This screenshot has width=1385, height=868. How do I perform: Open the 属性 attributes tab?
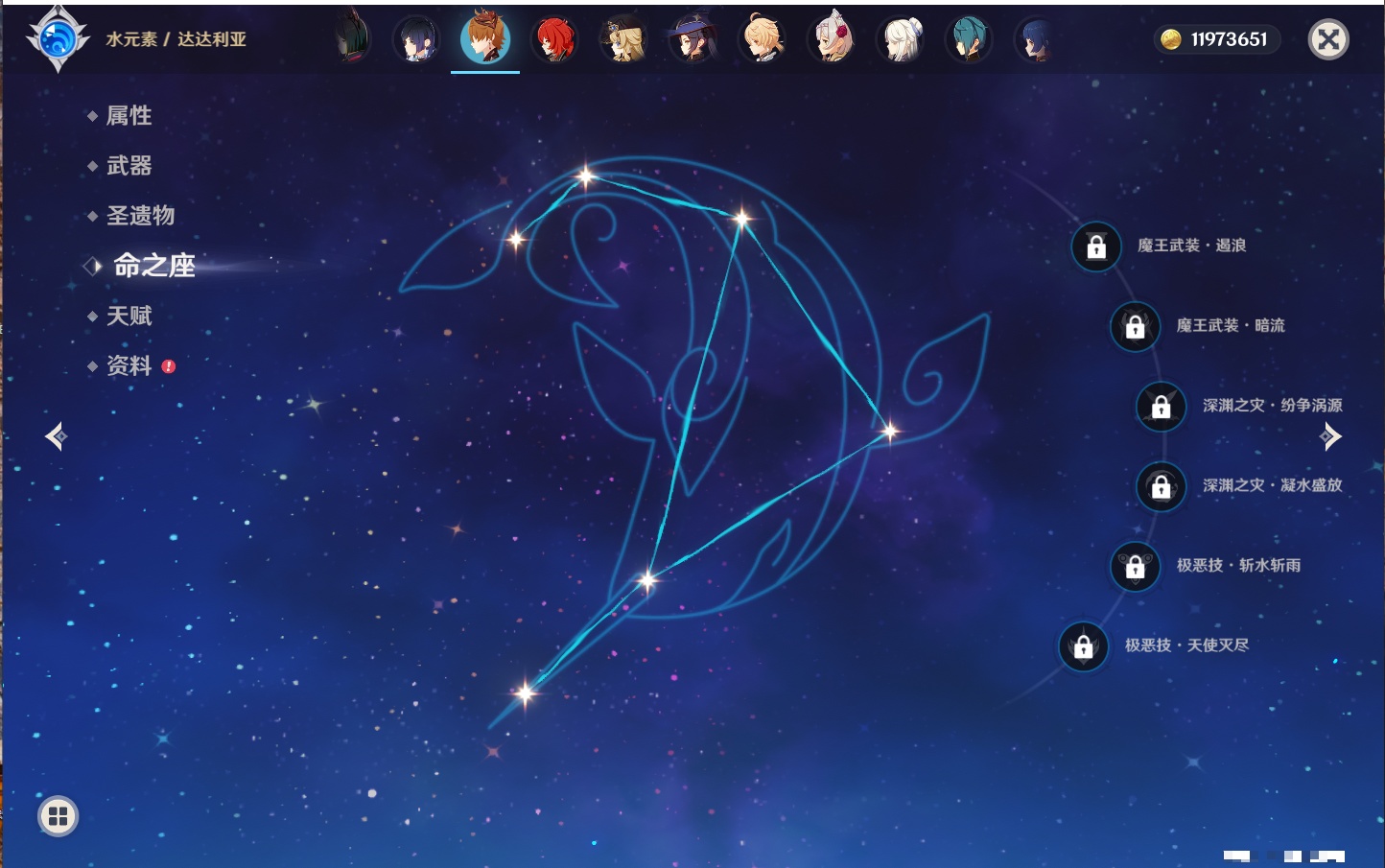click(129, 116)
